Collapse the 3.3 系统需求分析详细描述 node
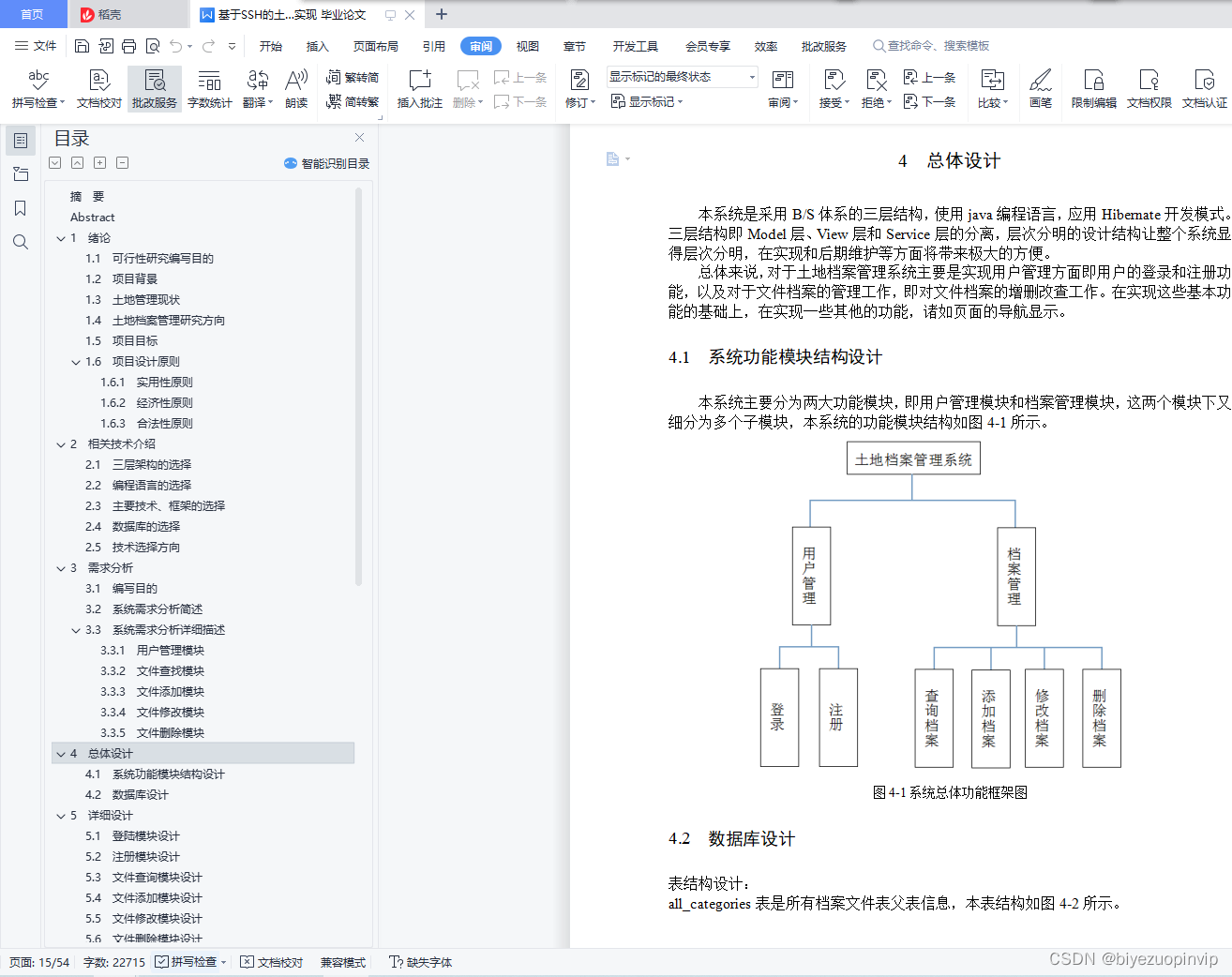Image resolution: width=1232 pixels, height=977 pixels. [76, 630]
